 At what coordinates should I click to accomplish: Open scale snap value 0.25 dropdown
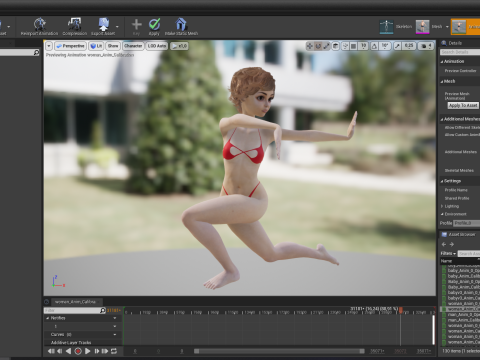pyautogui.click(x=409, y=46)
